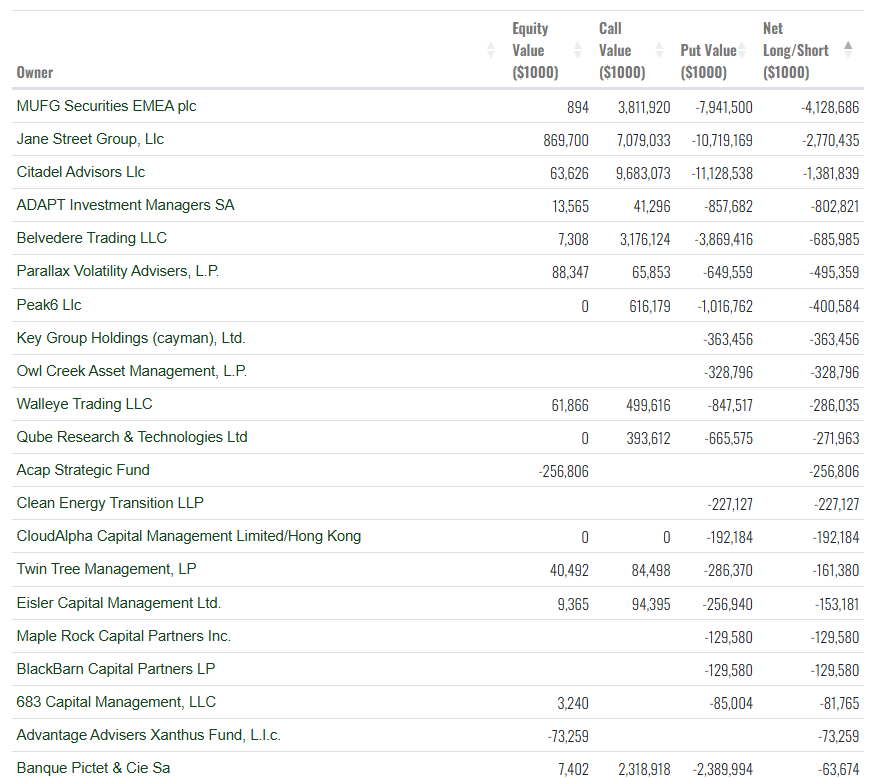This screenshot has width=875, height=778.
Task: Open Belvedere Trading LLC link
Action: click(x=92, y=238)
